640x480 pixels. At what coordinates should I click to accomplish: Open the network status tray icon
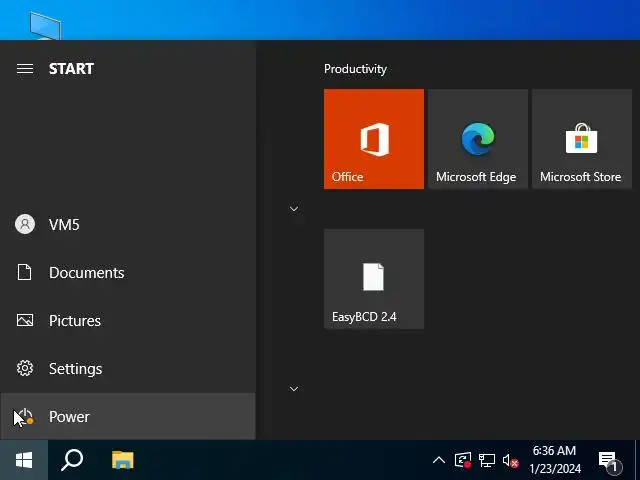(487, 460)
